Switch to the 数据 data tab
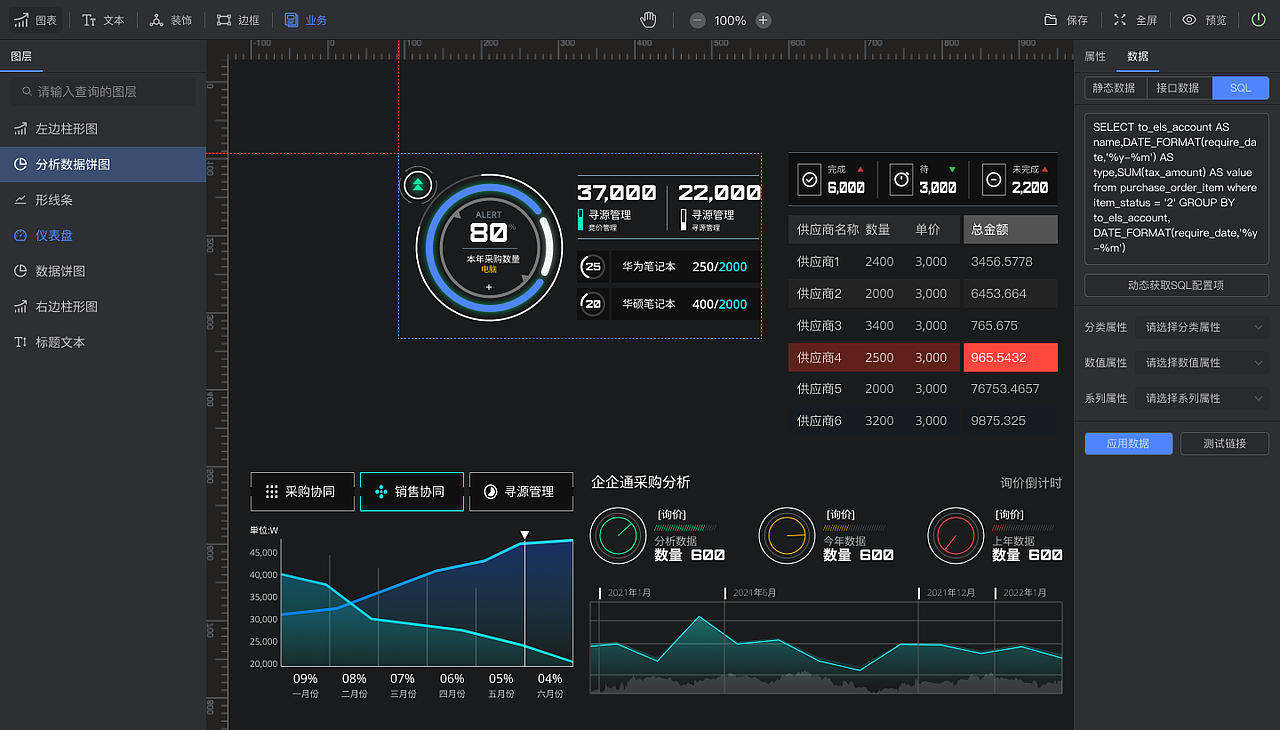Viewport: 1280px width, 730px height. tap(1138, 56)
